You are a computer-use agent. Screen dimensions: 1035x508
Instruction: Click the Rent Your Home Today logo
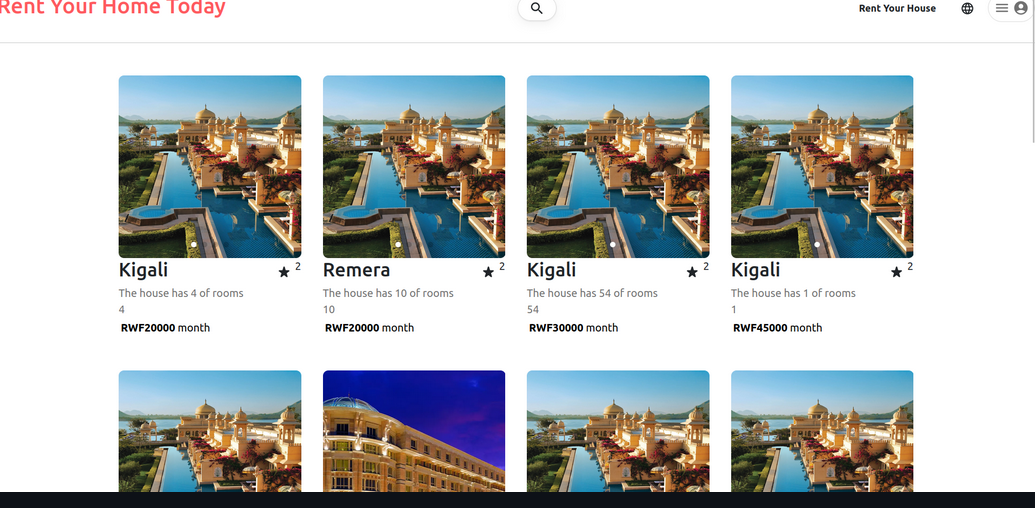[111, 8]
